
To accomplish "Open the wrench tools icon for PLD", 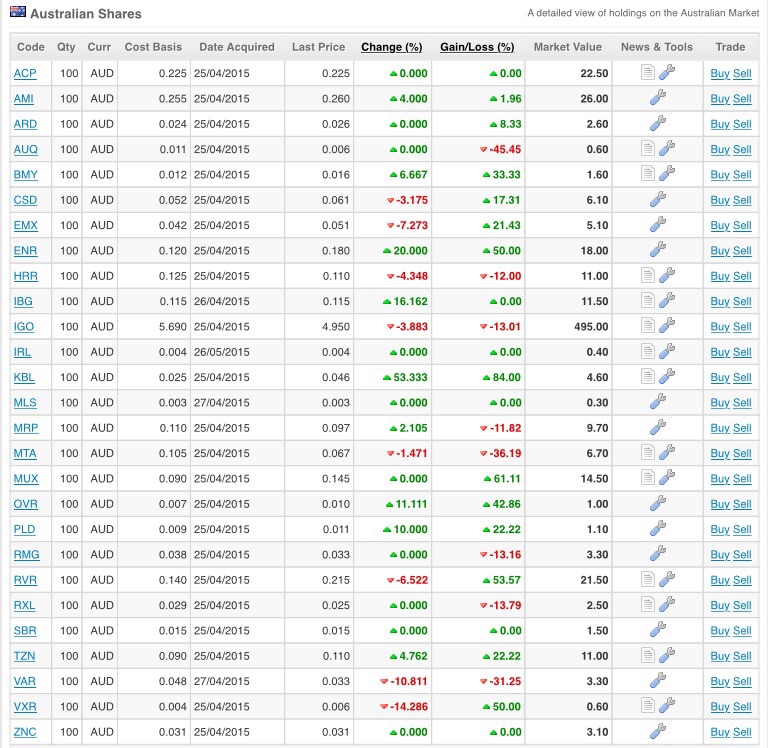I will (x=658, y=529).
